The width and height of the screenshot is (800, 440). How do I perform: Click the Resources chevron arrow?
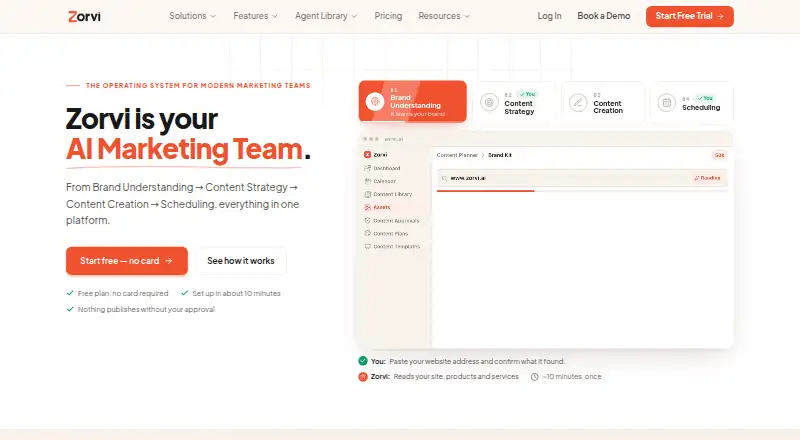[x=467, y=16]
